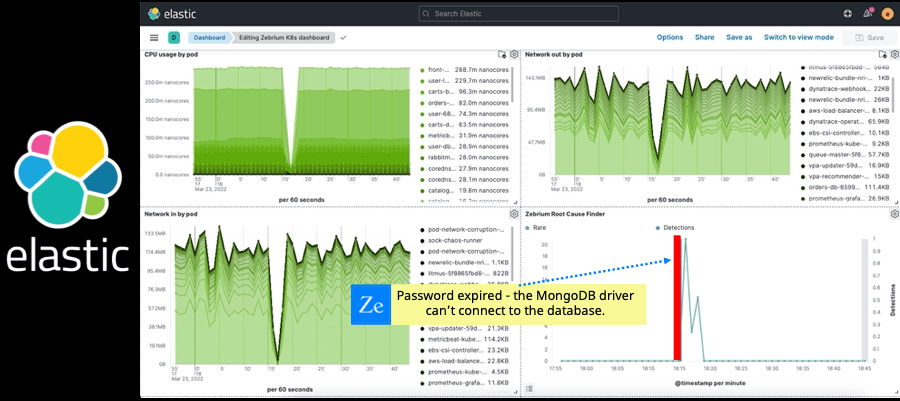Select orders- 82.0m nanocores legend entry

464,103
